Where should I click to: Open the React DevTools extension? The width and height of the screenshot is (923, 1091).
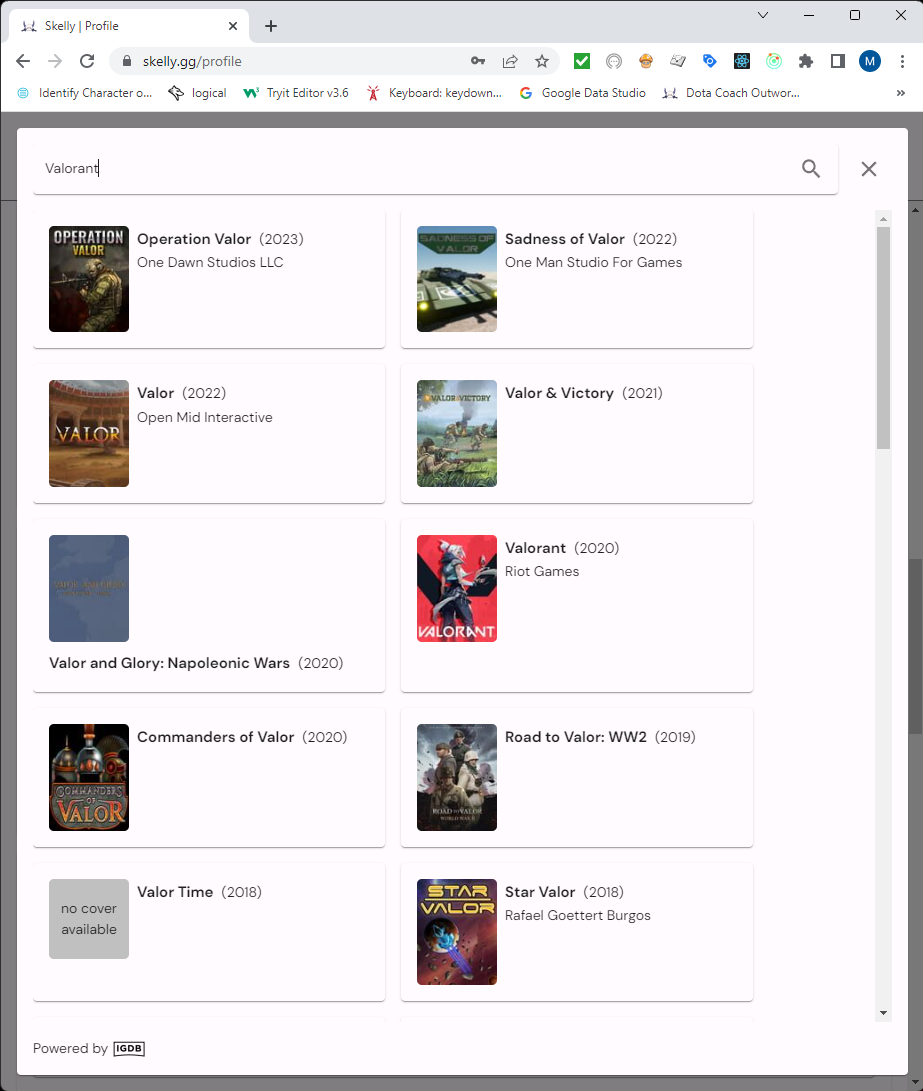point(741,61)
